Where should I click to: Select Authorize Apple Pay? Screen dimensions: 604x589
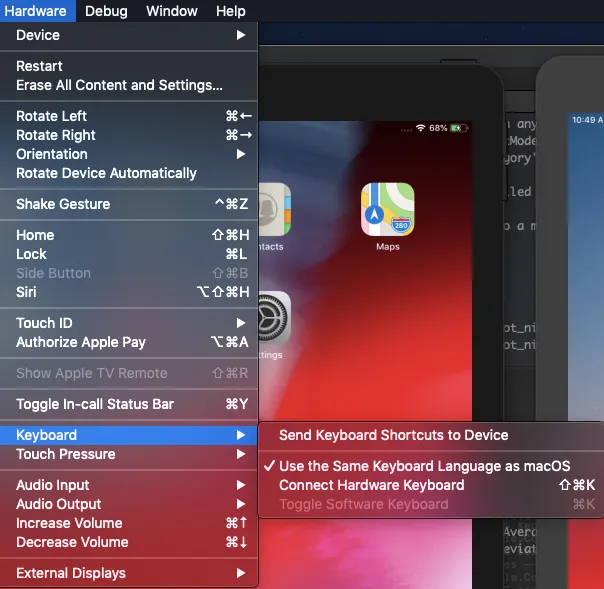(129, 342)
